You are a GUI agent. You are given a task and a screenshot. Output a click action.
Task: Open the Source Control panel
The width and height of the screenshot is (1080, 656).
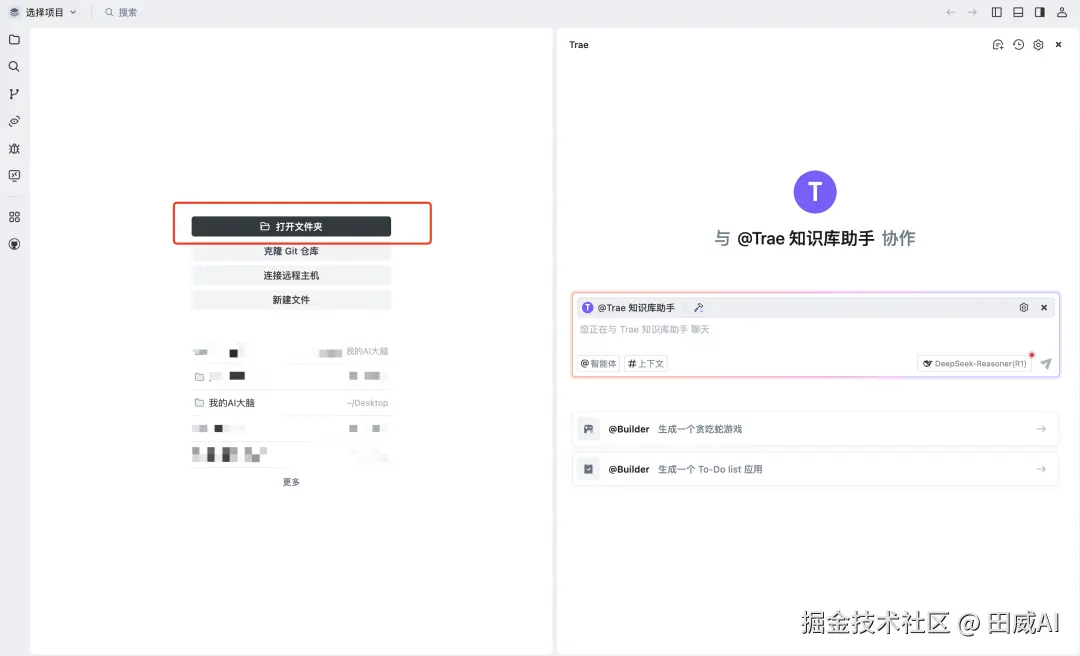point(14,93)
